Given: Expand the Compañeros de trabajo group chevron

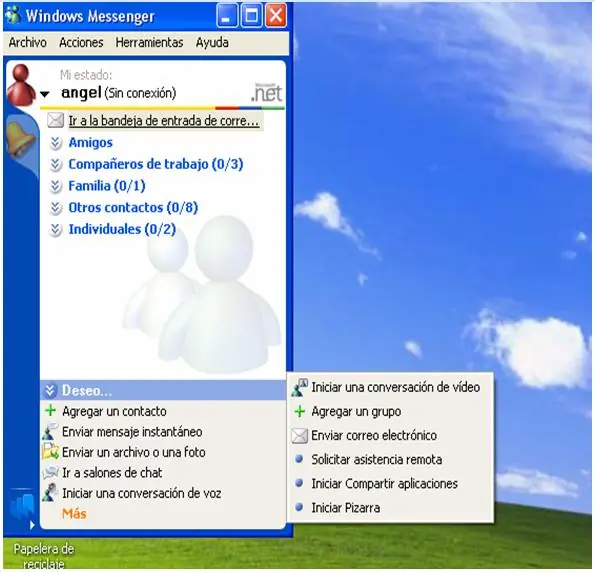Looking at the screenshot, I should pyautogui.click(x=56, y=165).
